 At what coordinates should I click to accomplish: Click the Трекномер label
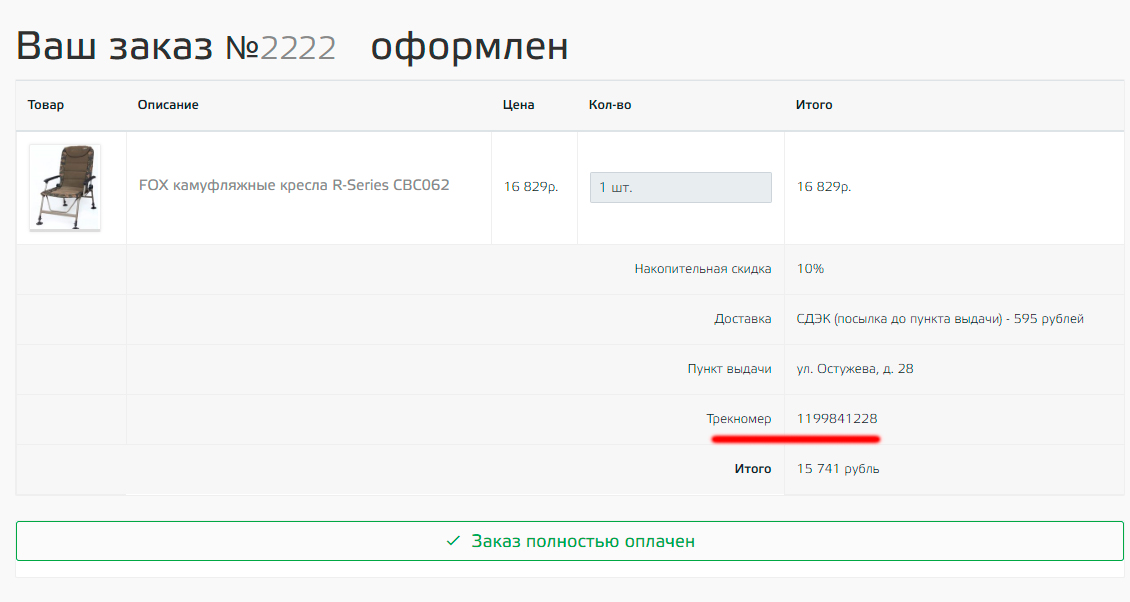point(738,419)
